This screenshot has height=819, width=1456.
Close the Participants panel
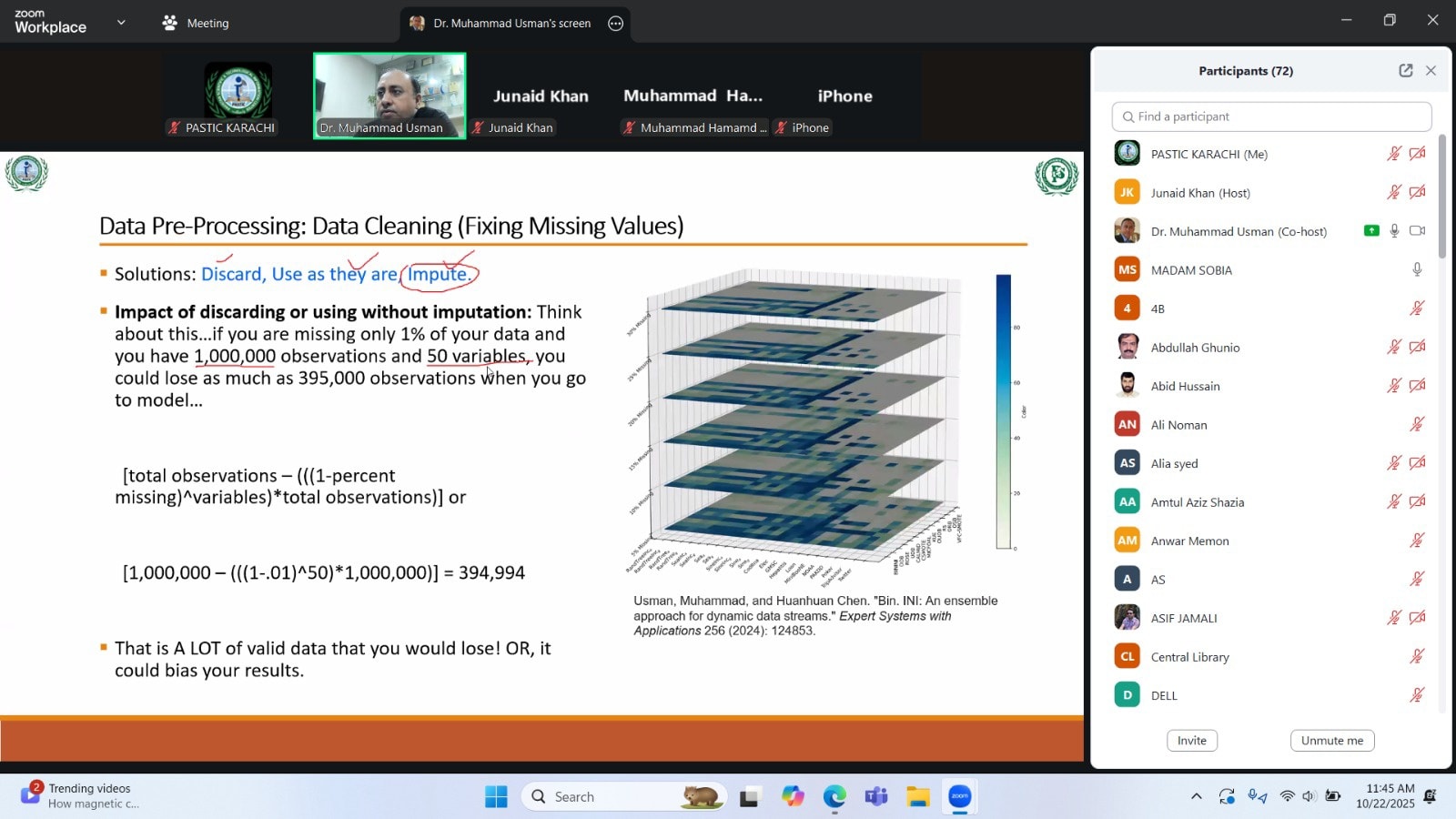point(1431,71)
